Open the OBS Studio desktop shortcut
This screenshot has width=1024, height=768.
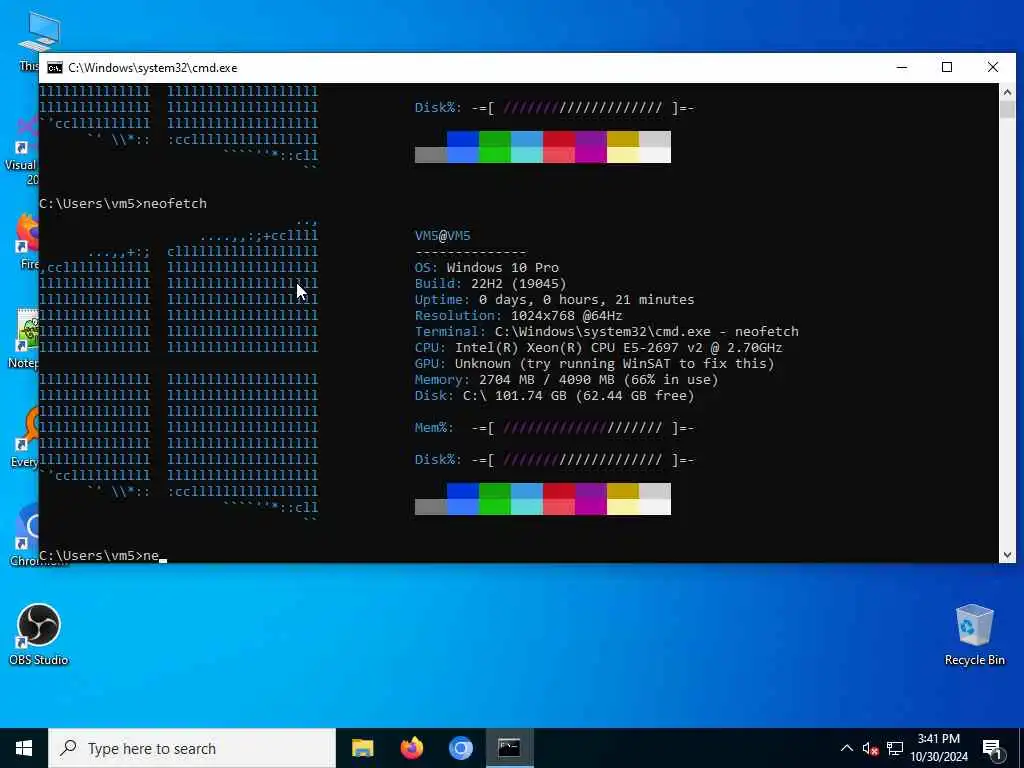[x=39, y=634]
